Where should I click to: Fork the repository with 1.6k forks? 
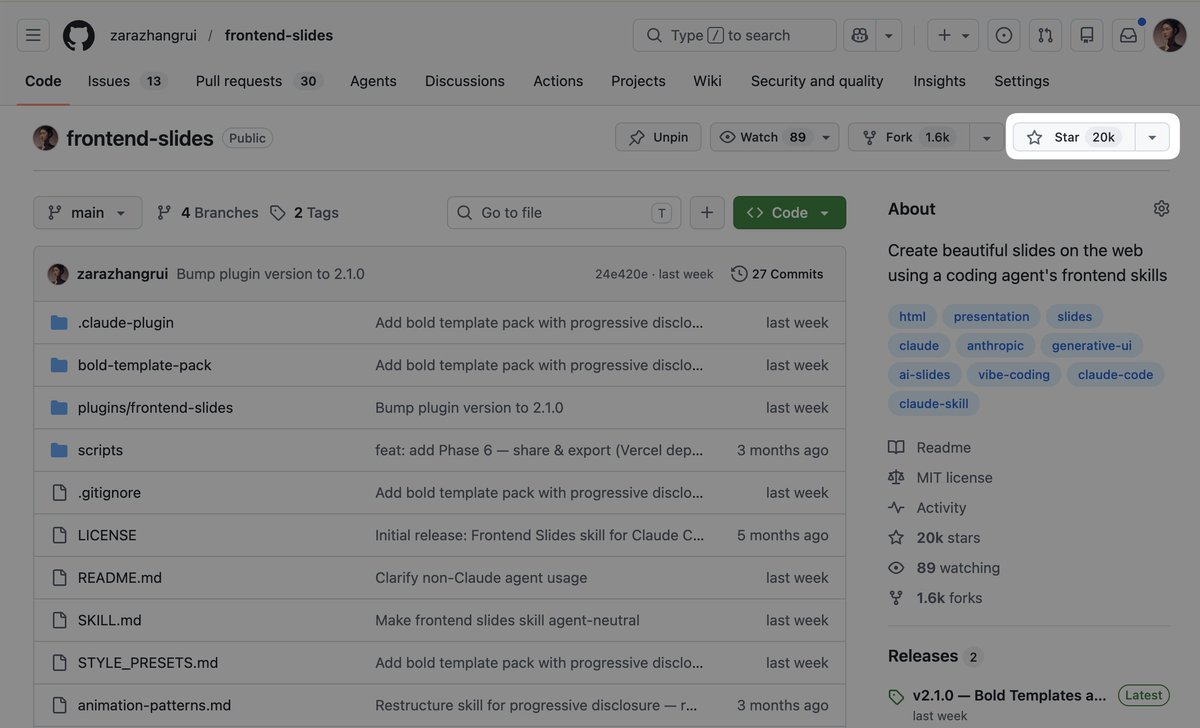(x=908, y=137)
